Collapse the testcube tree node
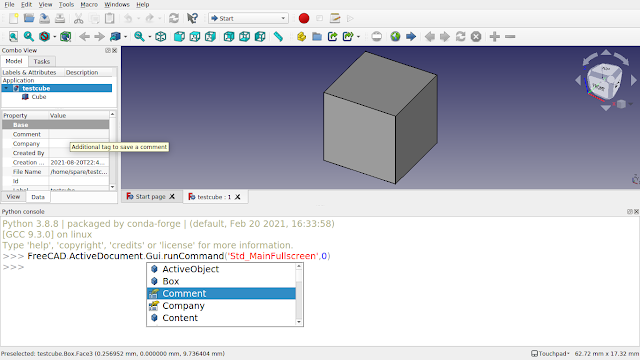The width and height of the screenshot is (640, 360). click(6, 88)
